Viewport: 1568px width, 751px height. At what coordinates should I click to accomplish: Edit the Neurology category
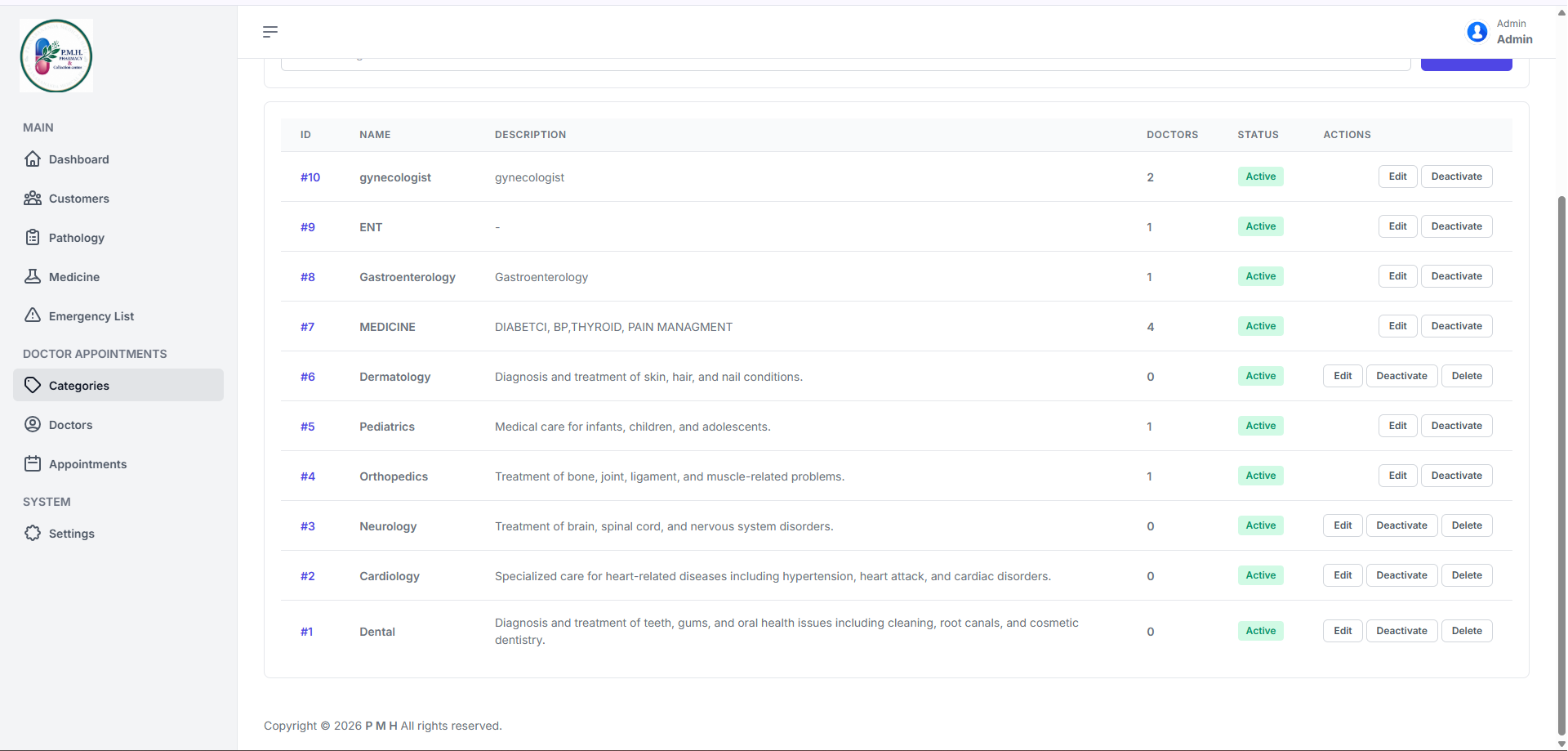(x=1343, y=525)
